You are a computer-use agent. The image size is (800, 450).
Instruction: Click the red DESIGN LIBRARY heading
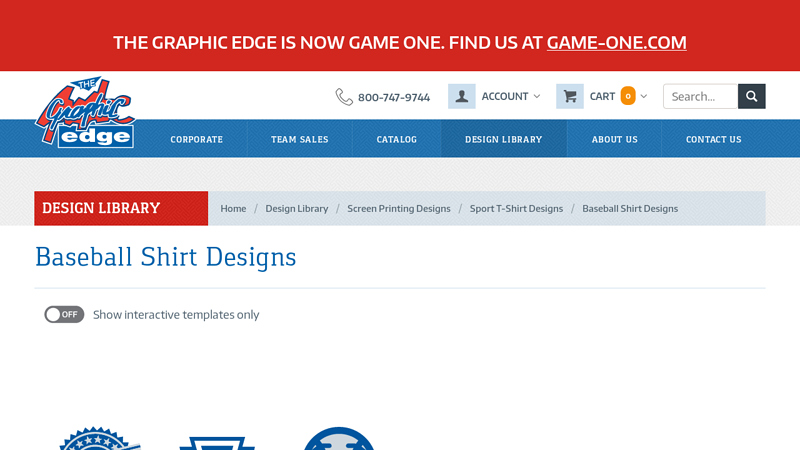tap(101, 208)
